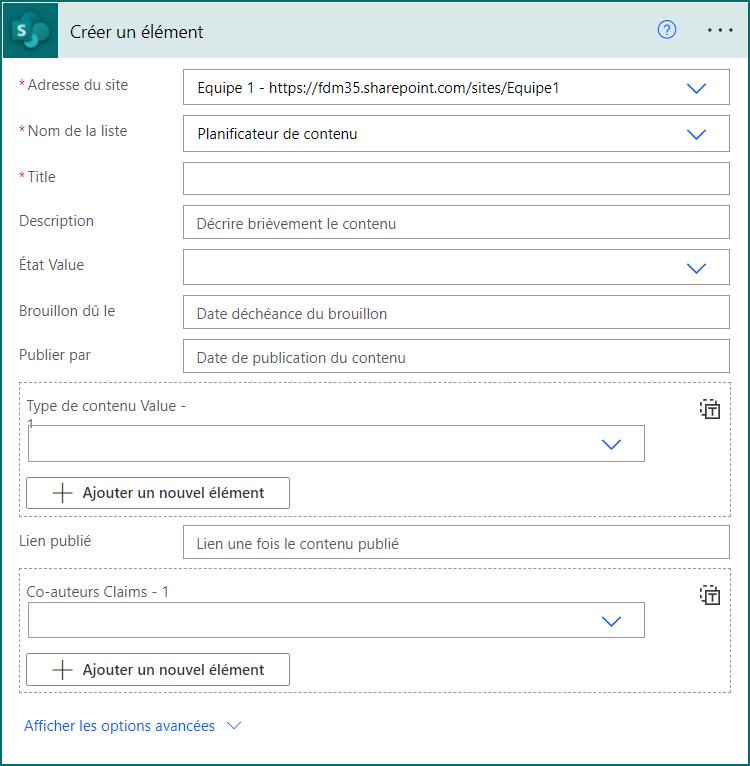750x766 pixels.
Task: Expand the État Value dropdown
Action: [697, 268]
